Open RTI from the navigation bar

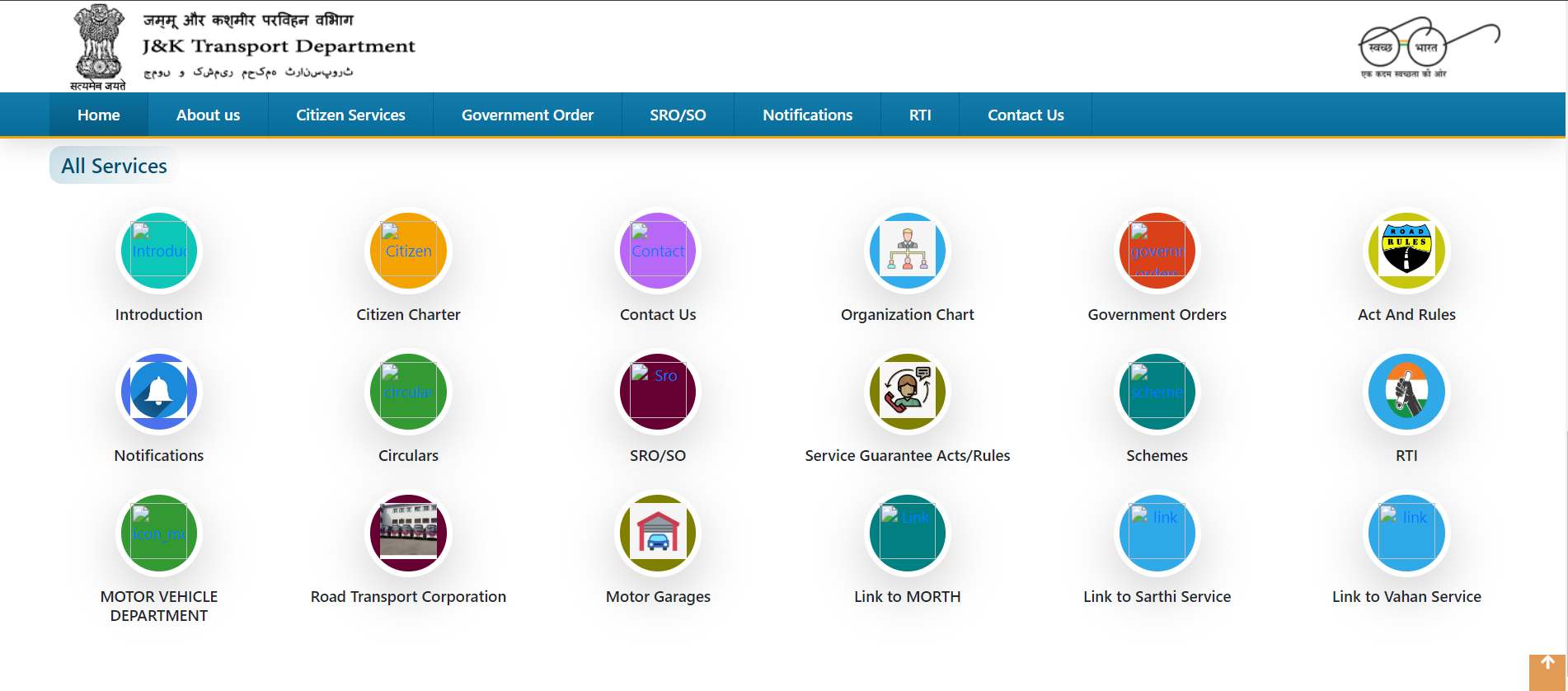(920, 115)
